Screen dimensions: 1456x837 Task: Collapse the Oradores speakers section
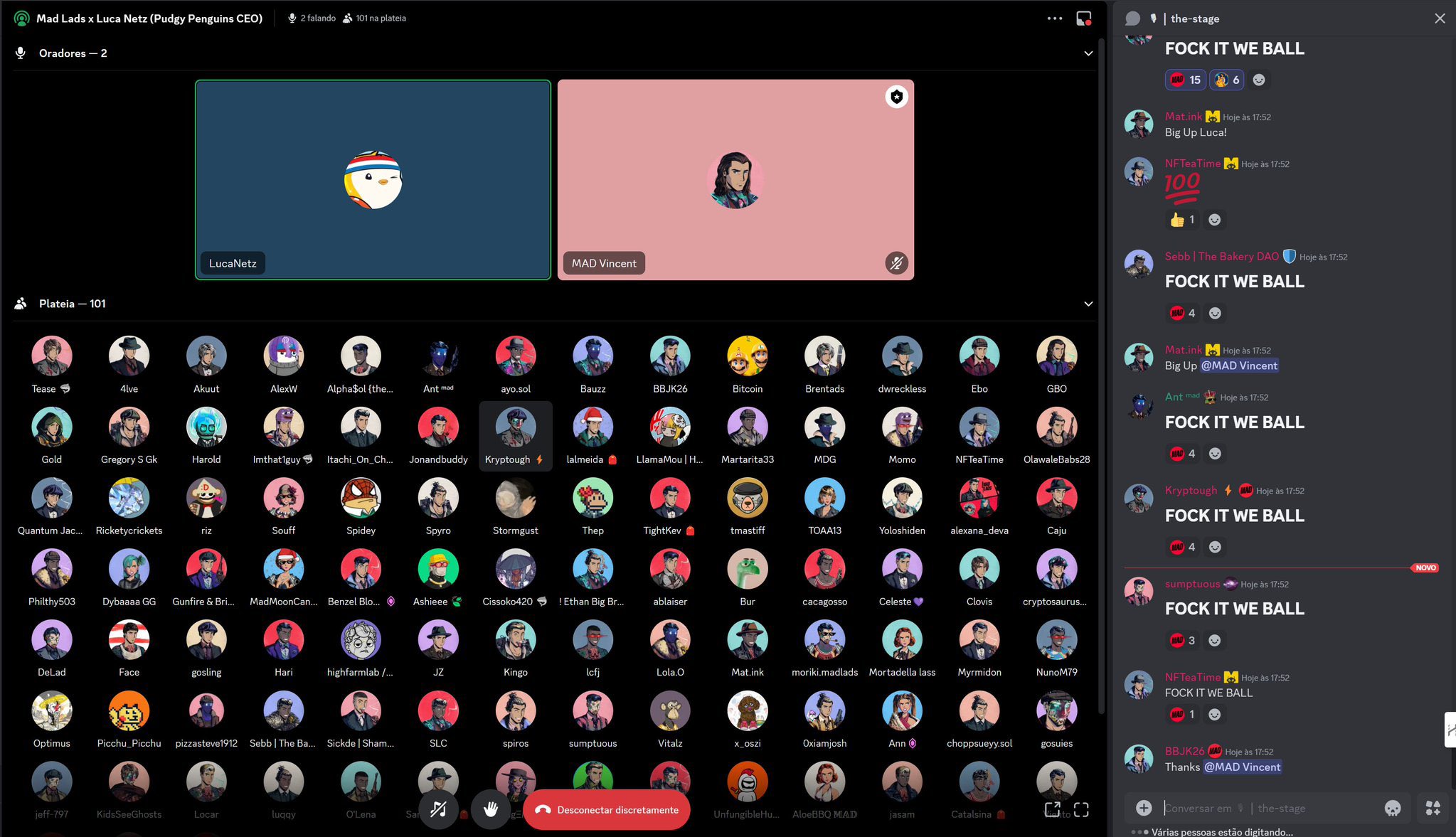coord(1088,53)
